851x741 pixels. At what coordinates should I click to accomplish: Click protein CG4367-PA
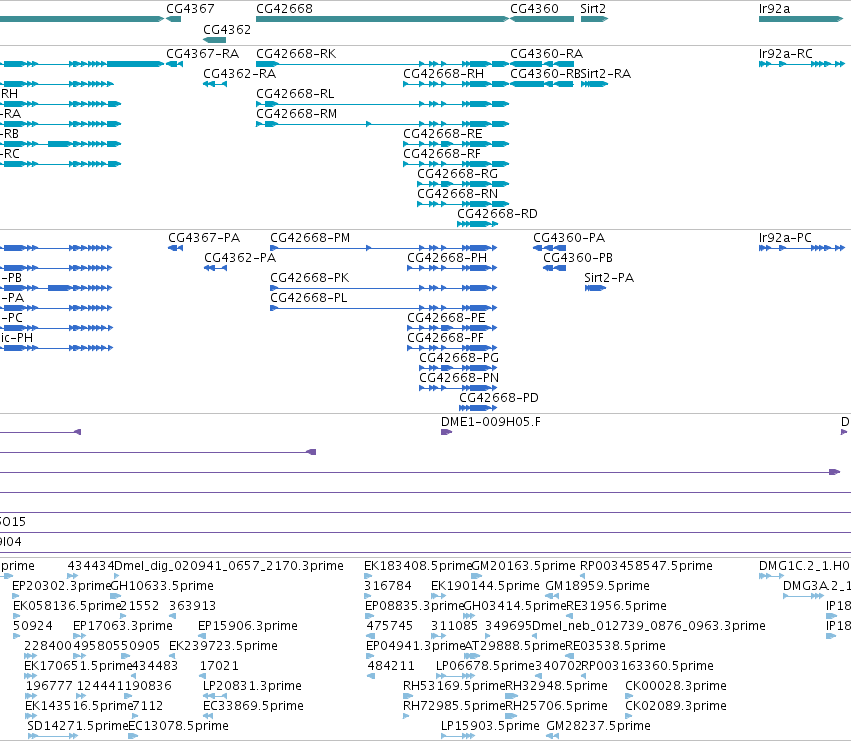click(175, 248)
